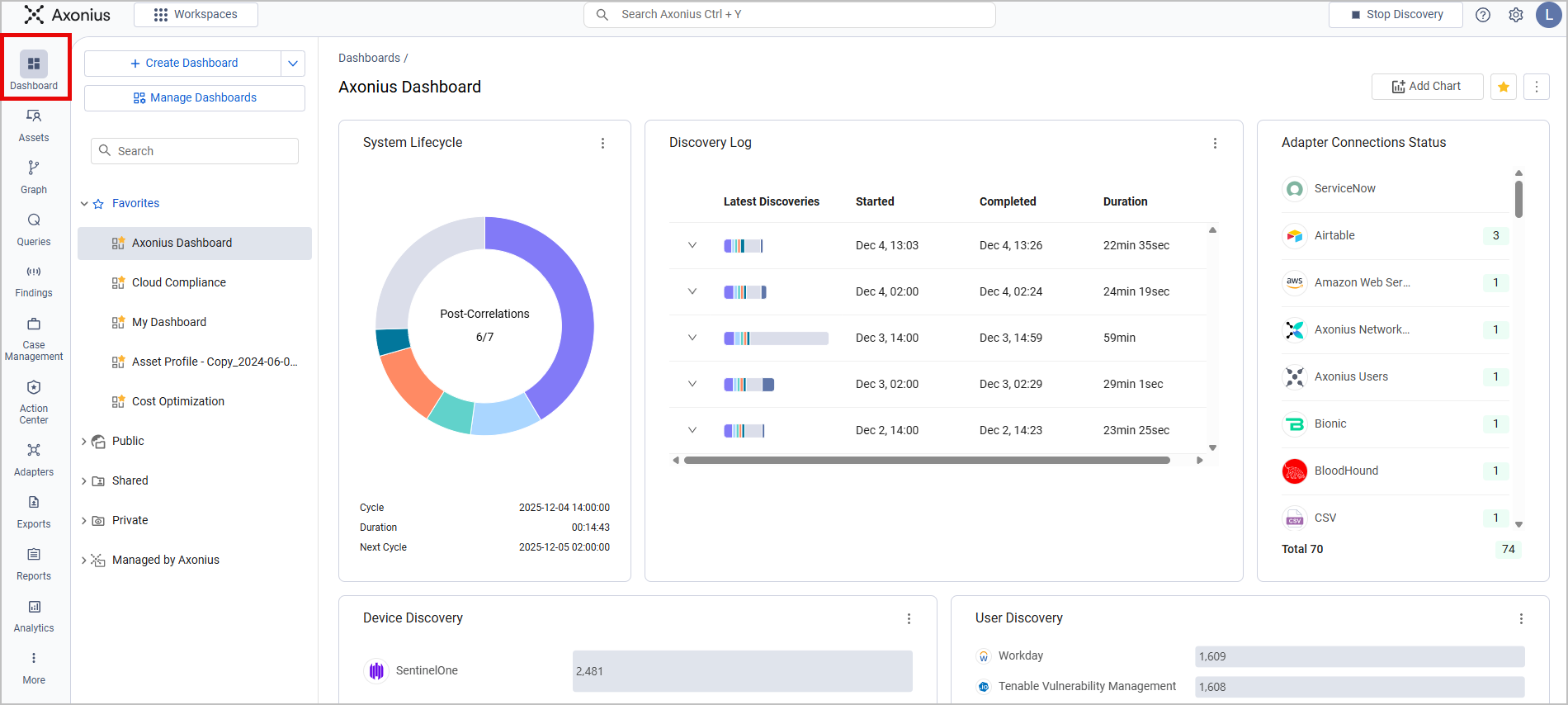Click the Discovery Log horizontal scrollbar

(927, 461)
